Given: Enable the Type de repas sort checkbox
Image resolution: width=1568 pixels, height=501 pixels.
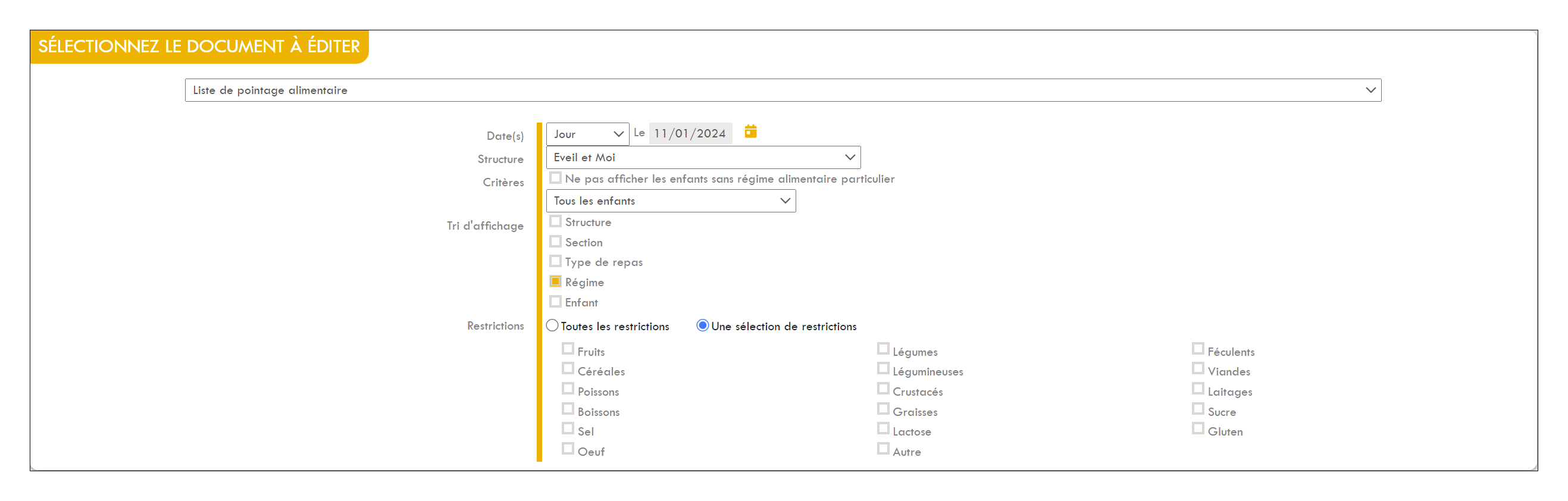Looking at the screenshot, I should (x=555, y=261).
